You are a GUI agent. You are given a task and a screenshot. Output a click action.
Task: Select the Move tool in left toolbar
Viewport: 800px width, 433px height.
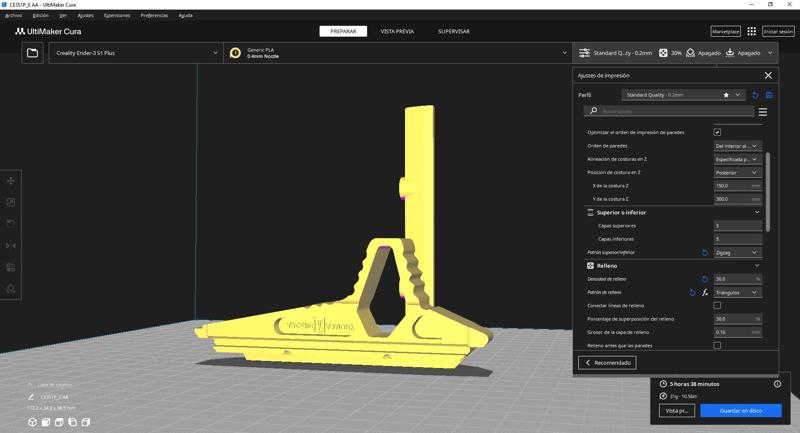click(x=11, y=181)
